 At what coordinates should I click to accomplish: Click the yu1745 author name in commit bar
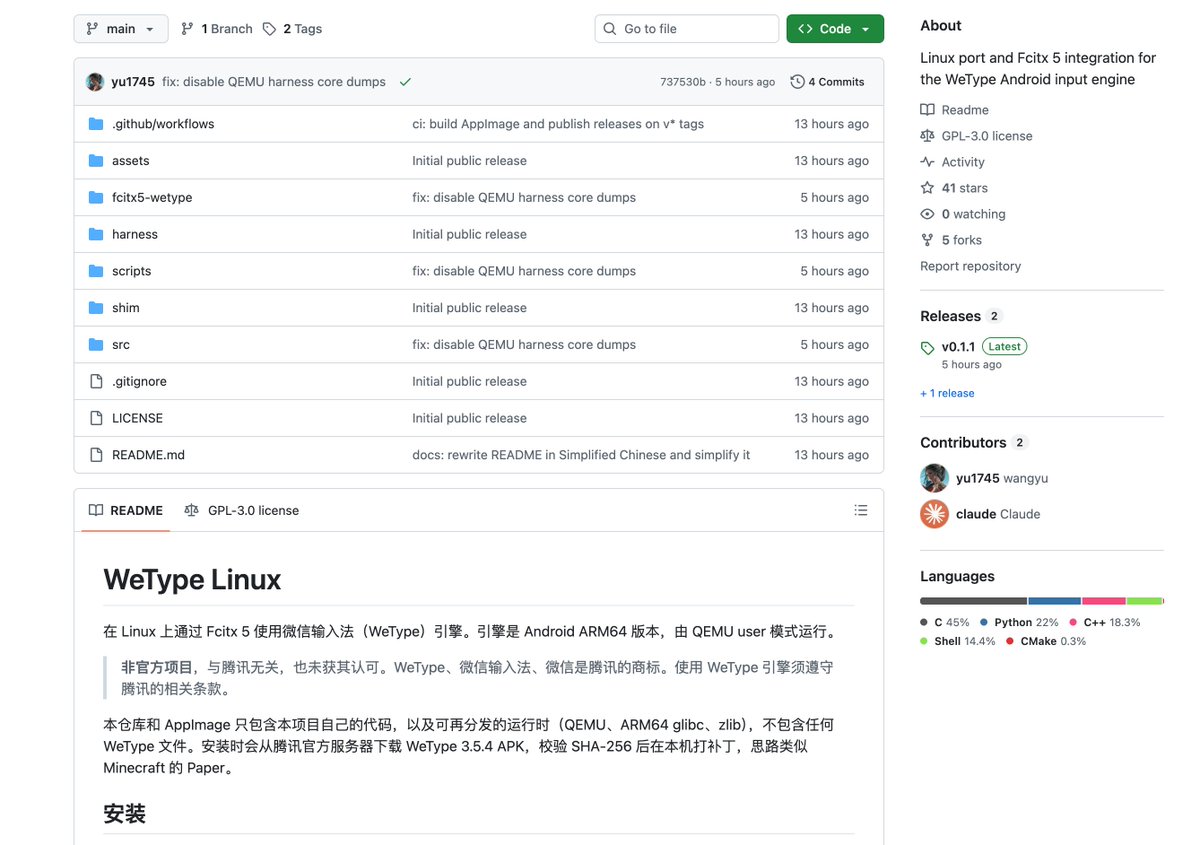pos(133,82)
